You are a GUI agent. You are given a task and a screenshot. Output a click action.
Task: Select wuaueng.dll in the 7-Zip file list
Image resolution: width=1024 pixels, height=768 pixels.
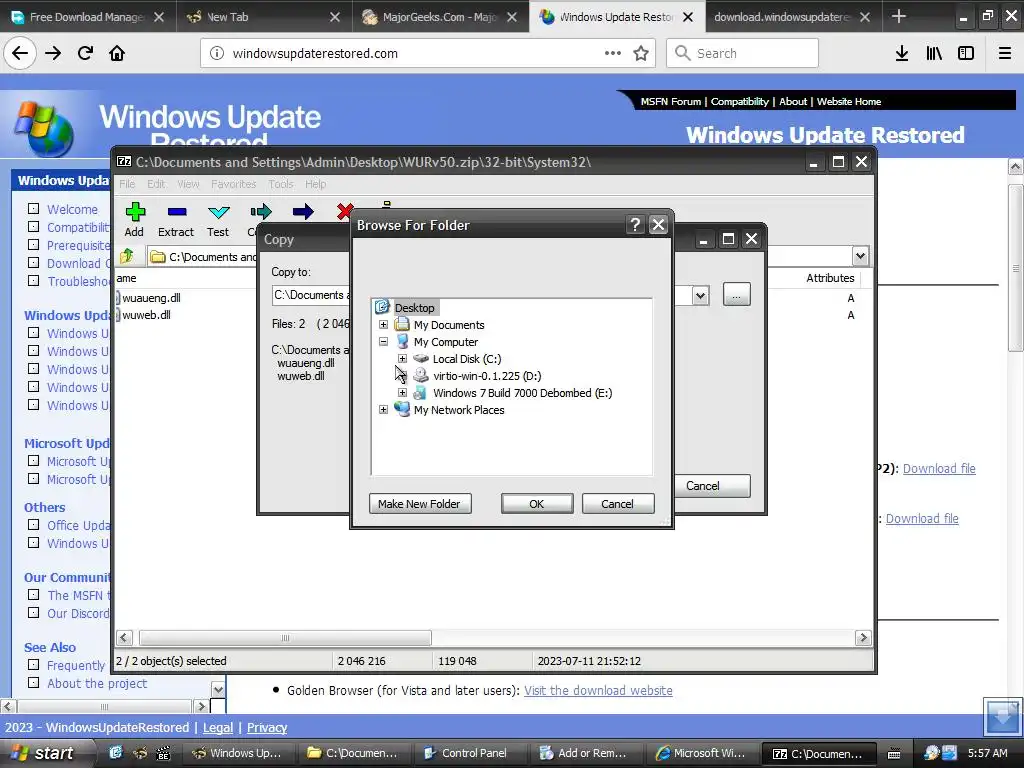151,298
